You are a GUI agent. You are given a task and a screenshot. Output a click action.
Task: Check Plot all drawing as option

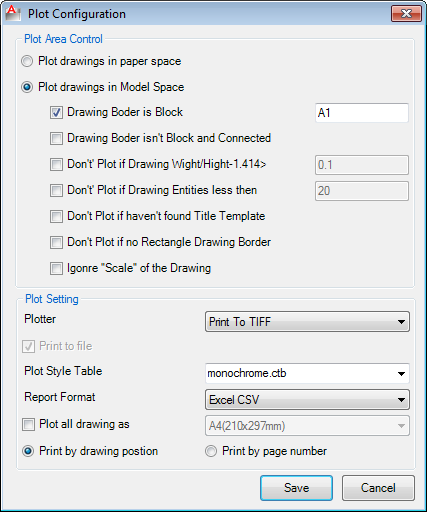(28, 425)
